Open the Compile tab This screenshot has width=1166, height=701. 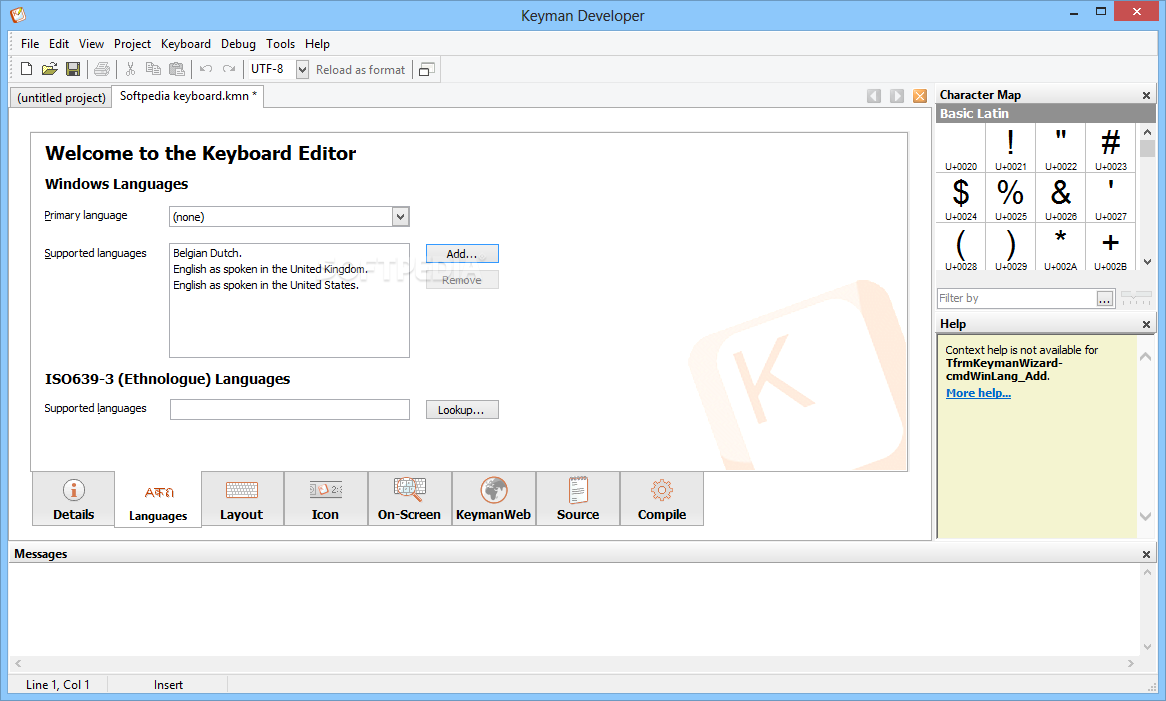(662, 499)
